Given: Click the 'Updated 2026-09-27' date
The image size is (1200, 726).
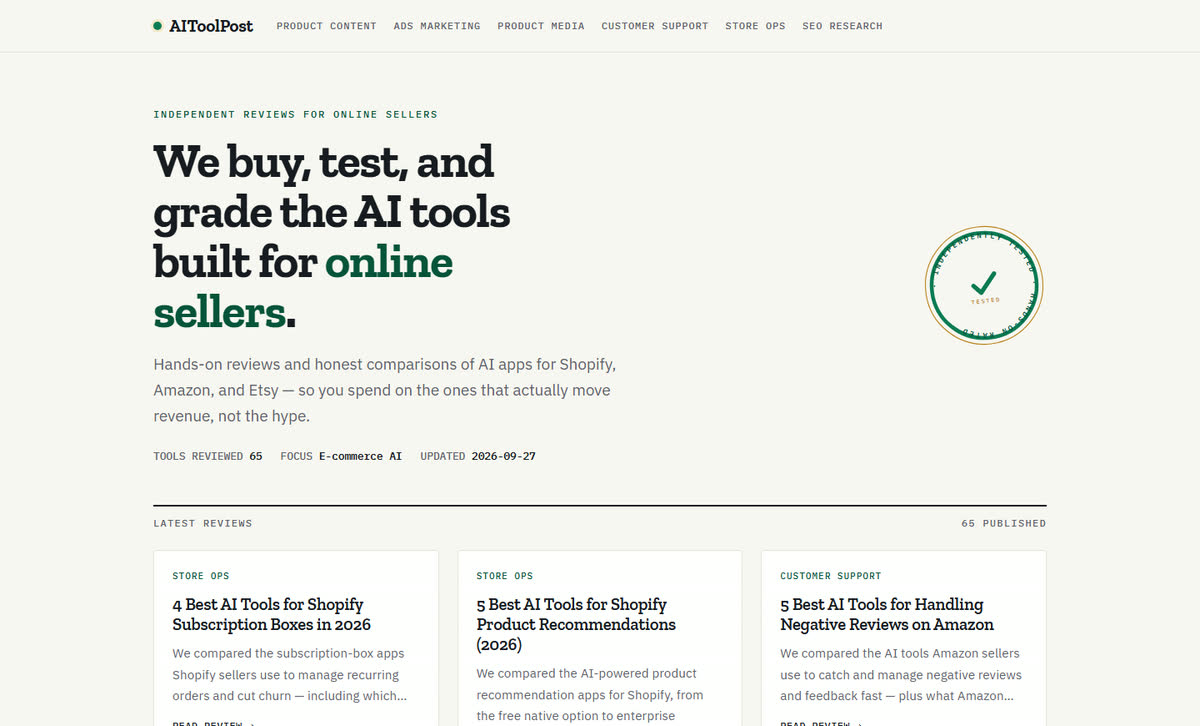Looking at the screenshot, I should 478,456.
